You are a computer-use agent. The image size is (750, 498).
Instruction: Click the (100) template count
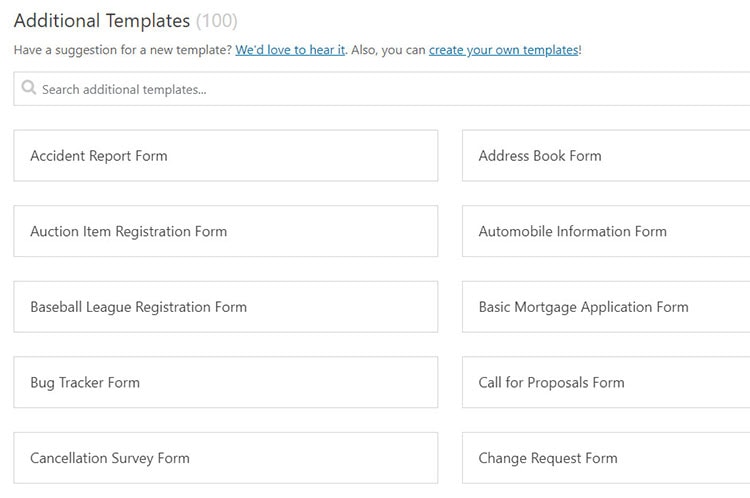217,20
